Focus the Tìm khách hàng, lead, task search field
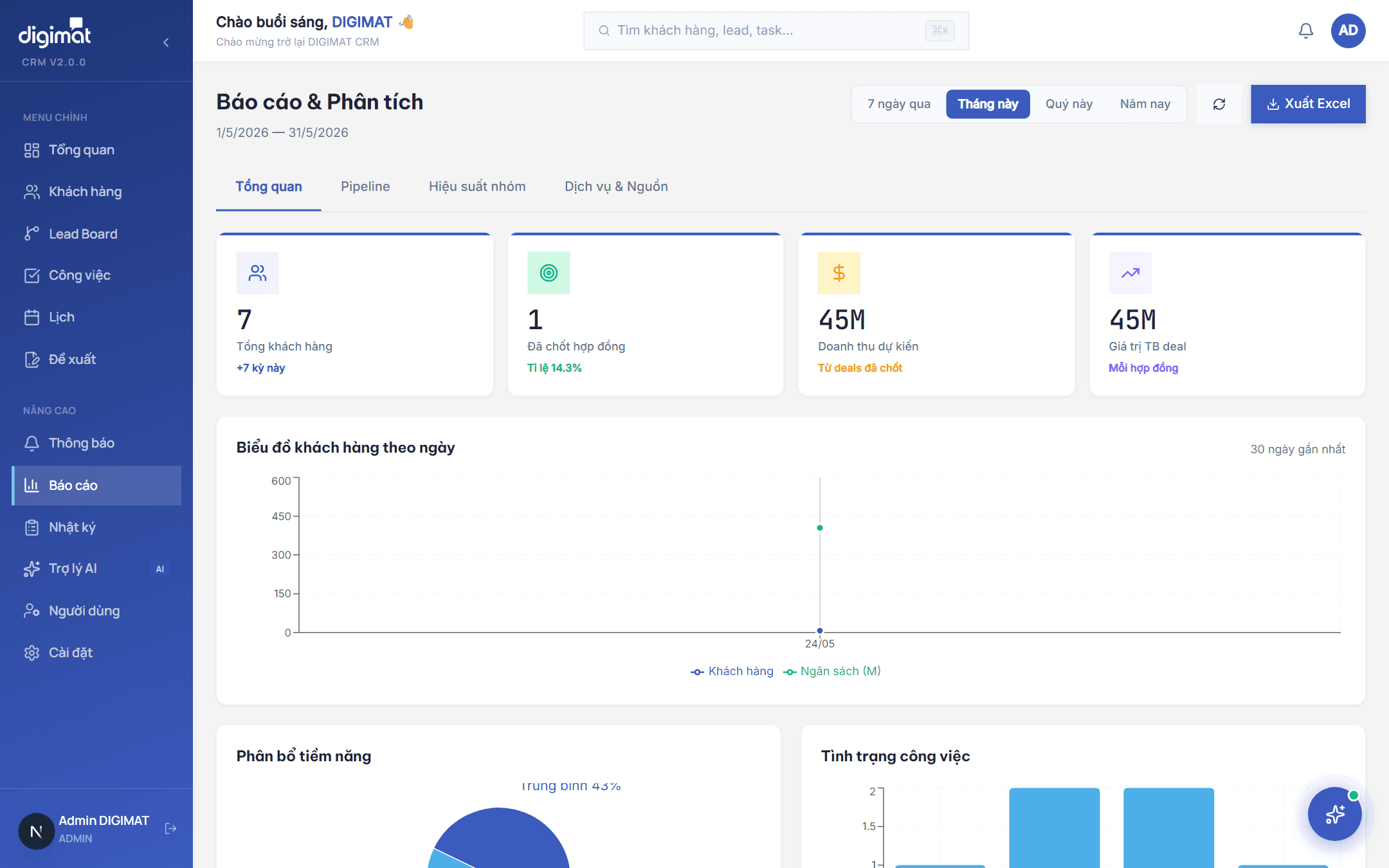 776,31
